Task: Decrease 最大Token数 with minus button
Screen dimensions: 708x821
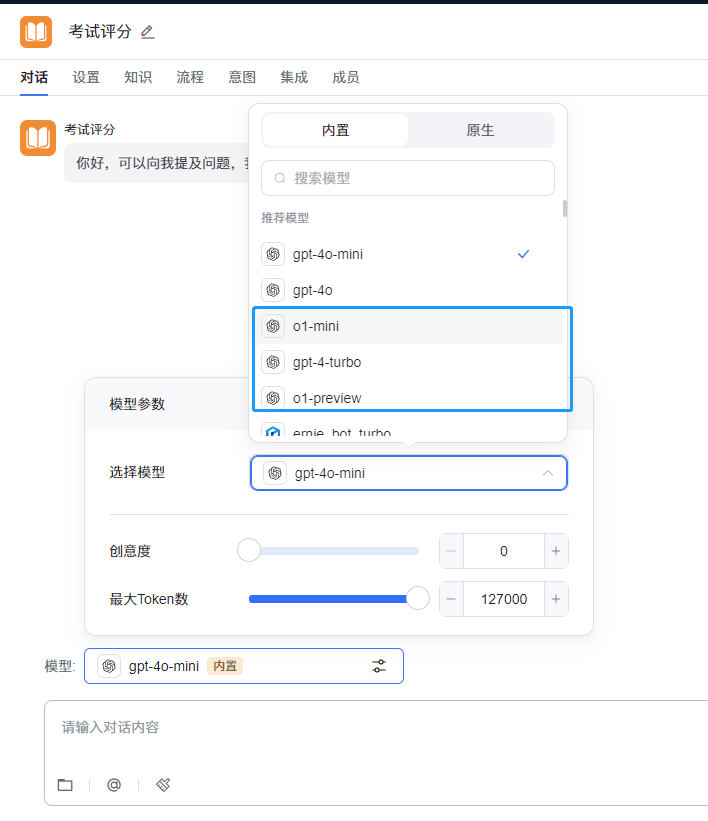Action: point(451,599)
